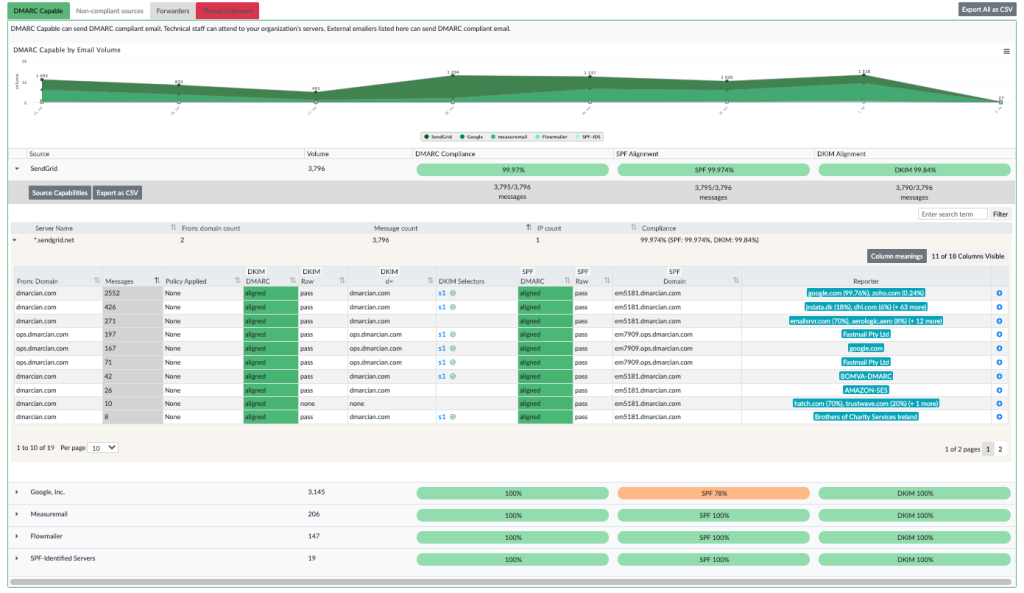This screenshot has height=593, width=1024.
Task: Expand the Measuremail source row
Action: 17,515
